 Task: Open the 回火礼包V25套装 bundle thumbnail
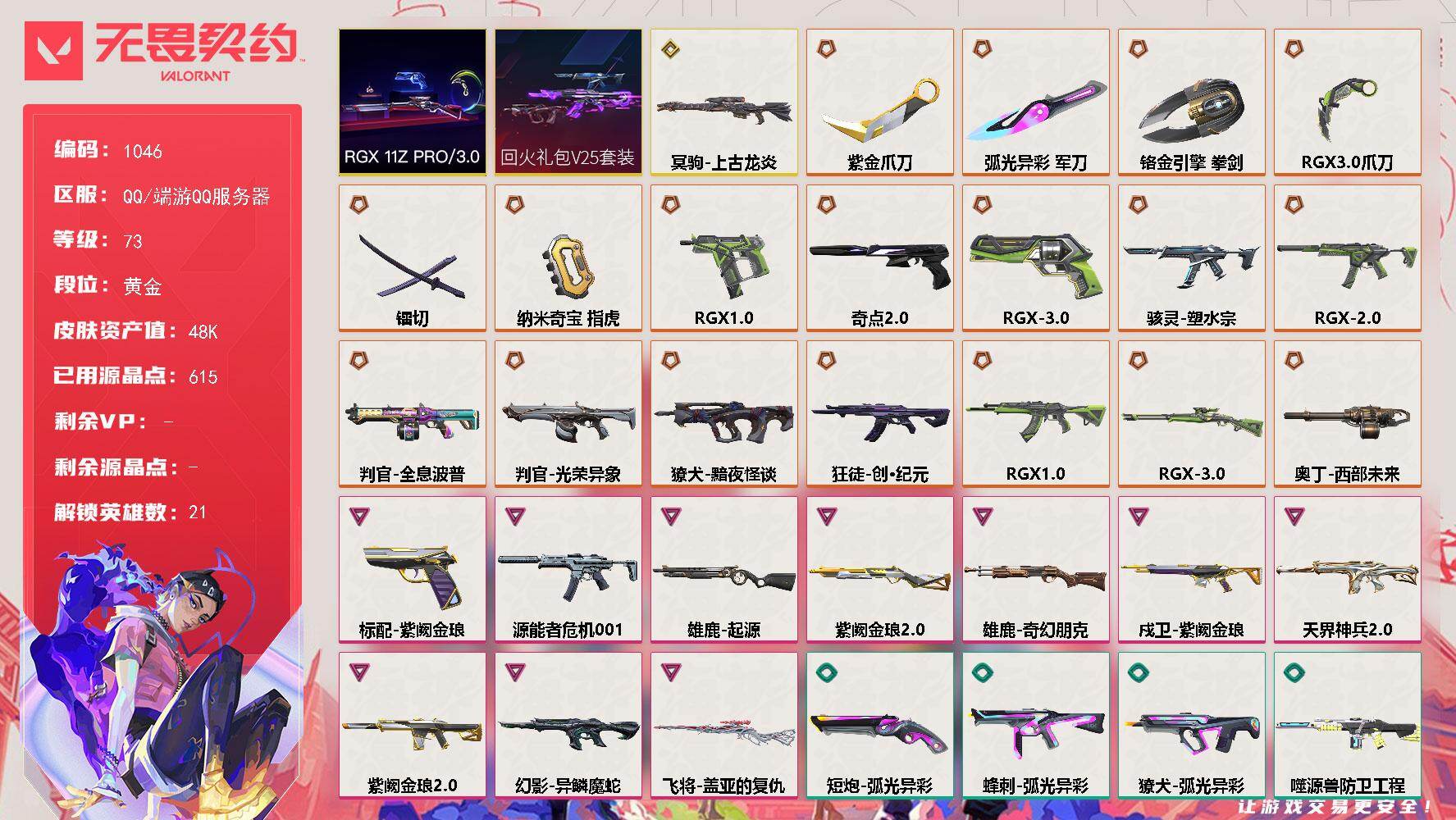[568, 102]
